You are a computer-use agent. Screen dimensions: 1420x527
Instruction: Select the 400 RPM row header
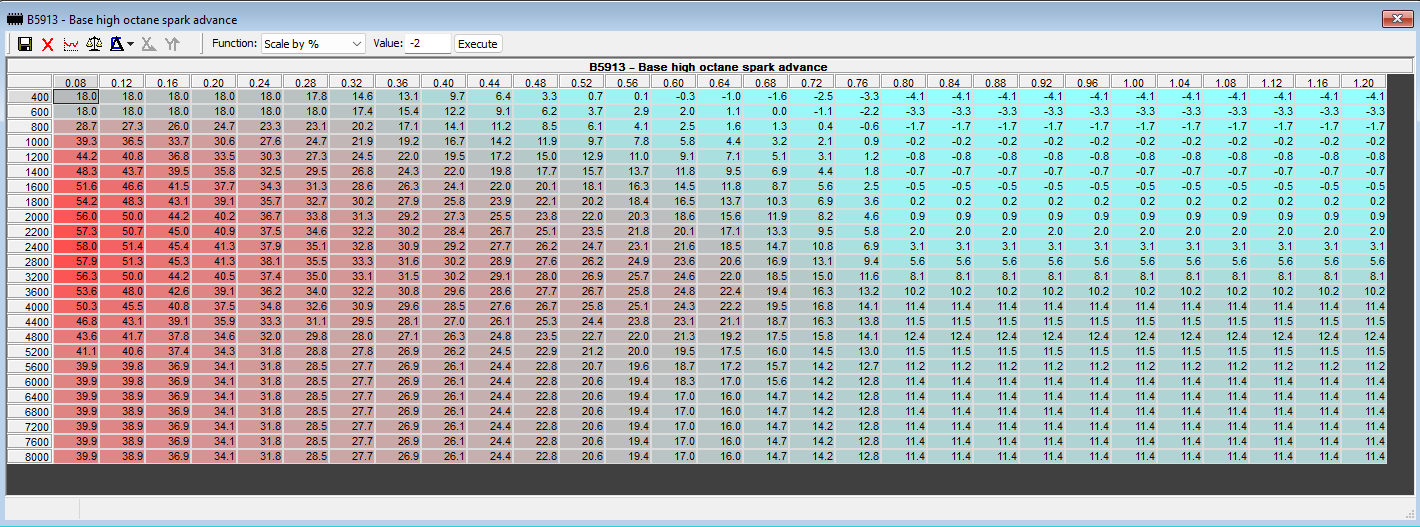[x=30, y=96]
